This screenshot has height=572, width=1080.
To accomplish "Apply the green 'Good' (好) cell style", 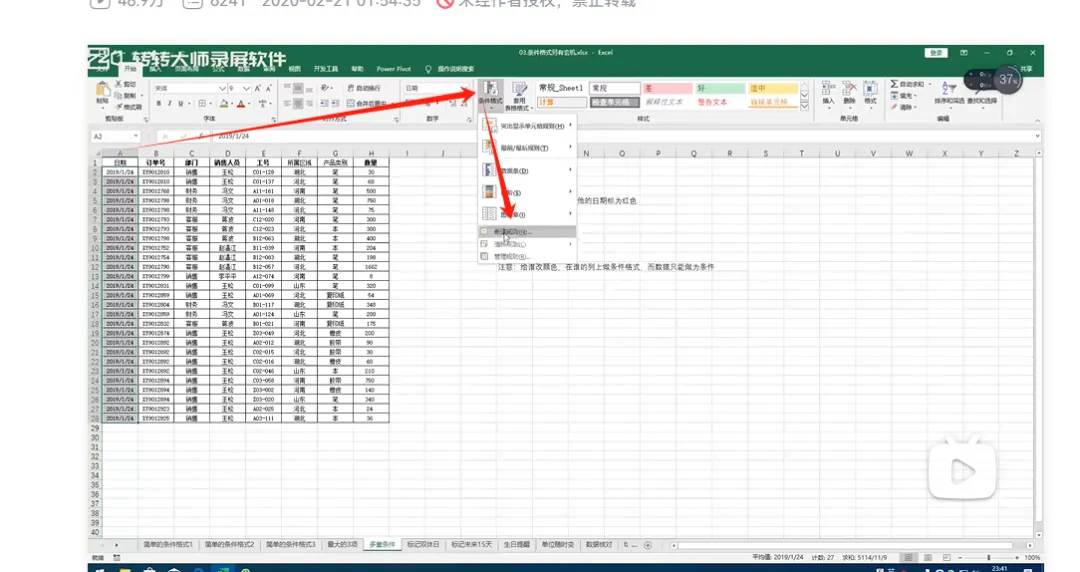I will [720, 88].
